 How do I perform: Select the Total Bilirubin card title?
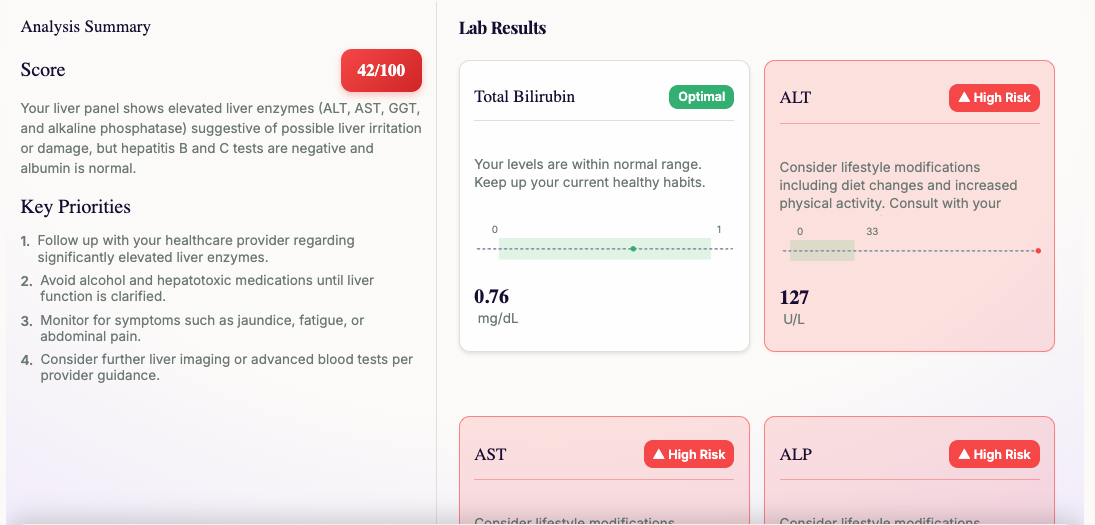pos(524,97)
